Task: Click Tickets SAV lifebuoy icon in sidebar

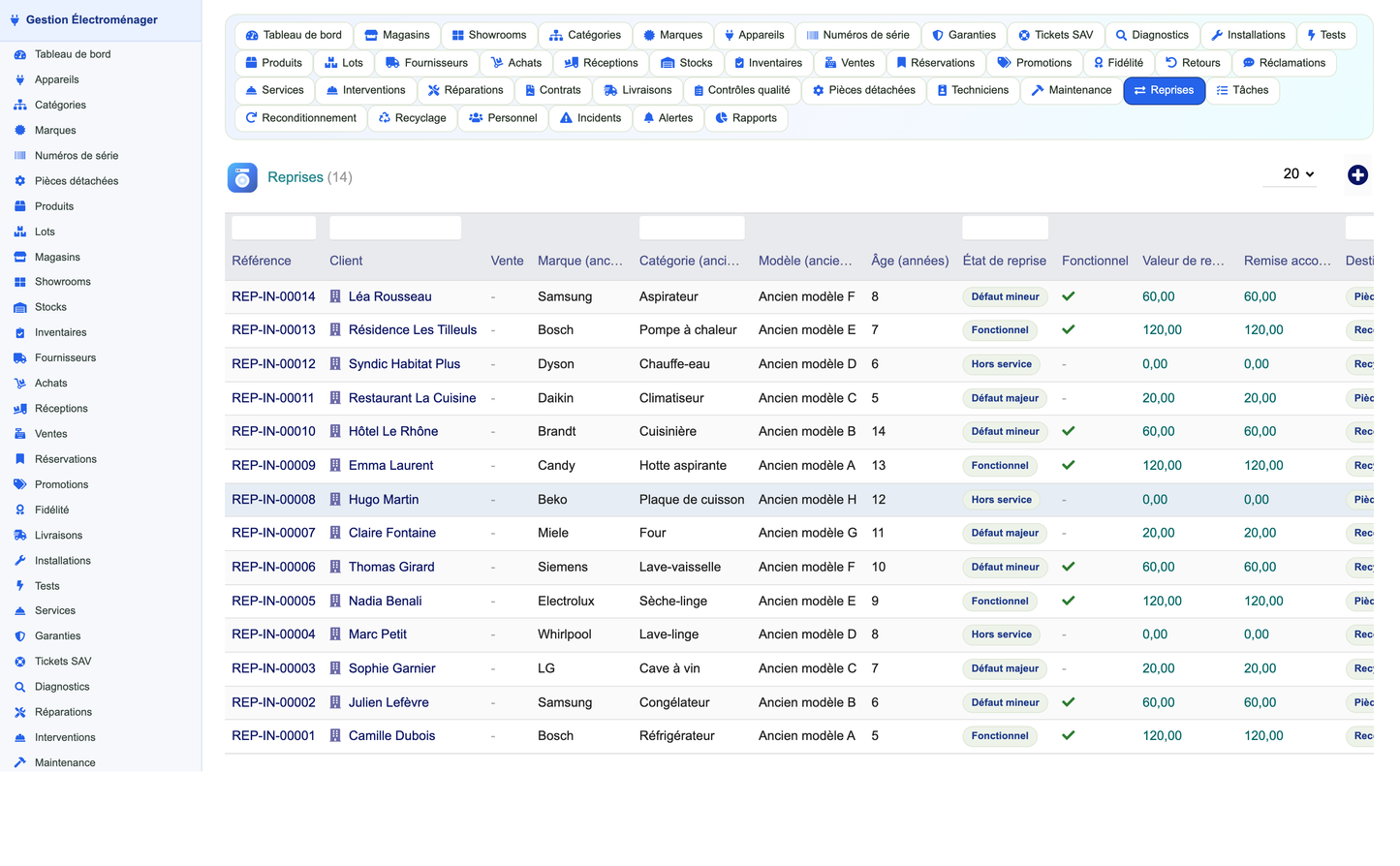Action: pyautogui.click(x=19, y=662)
